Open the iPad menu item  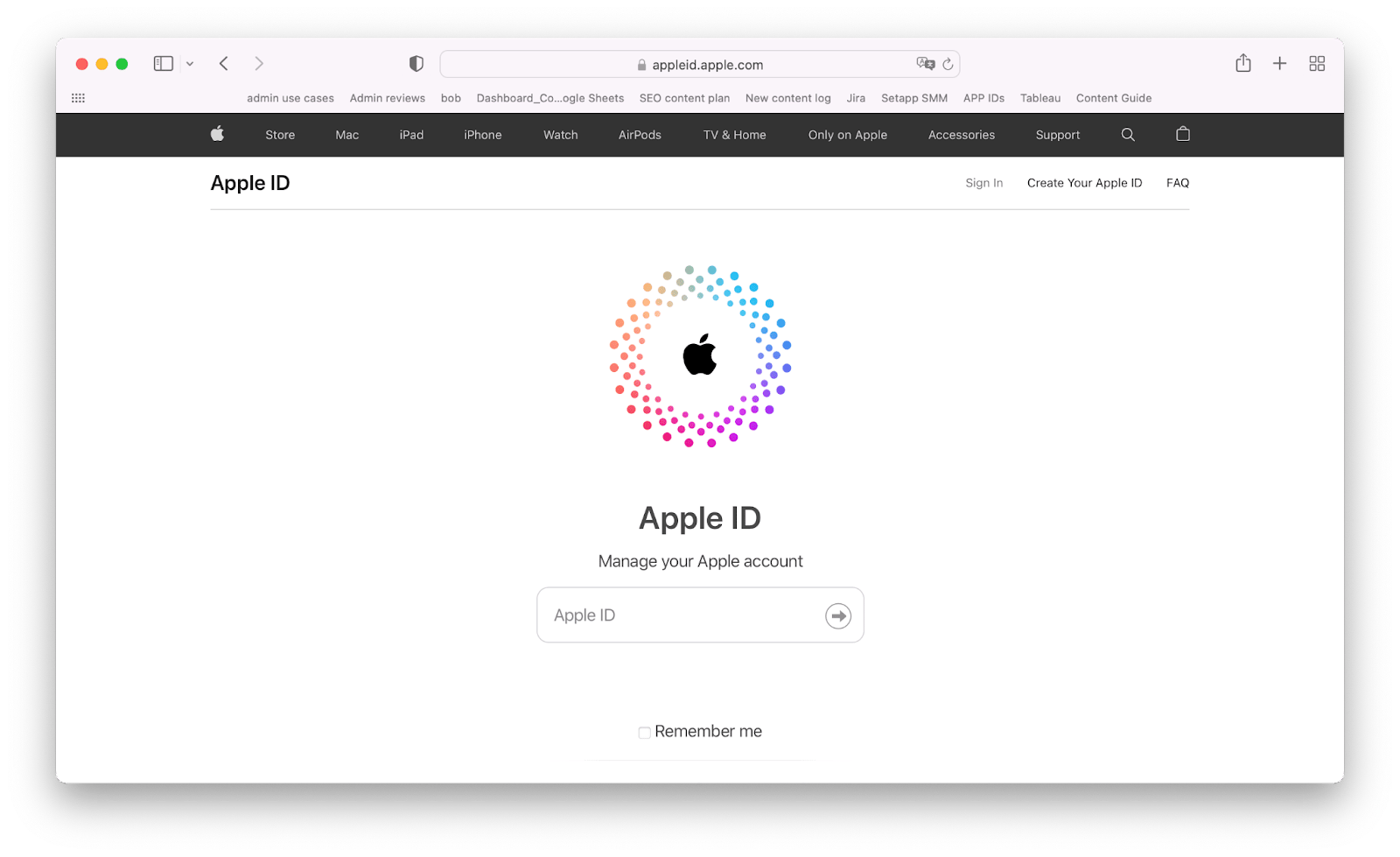pos(411,135)
